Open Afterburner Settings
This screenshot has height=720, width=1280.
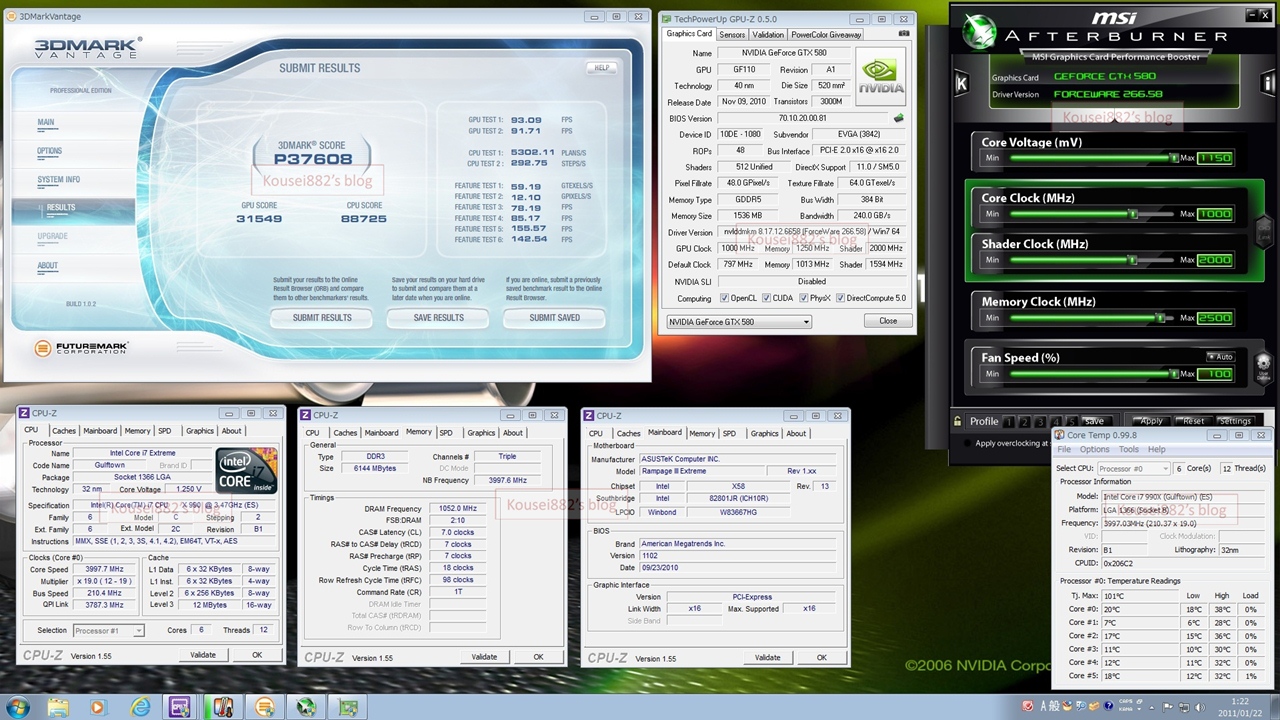tap(1236, 421)
